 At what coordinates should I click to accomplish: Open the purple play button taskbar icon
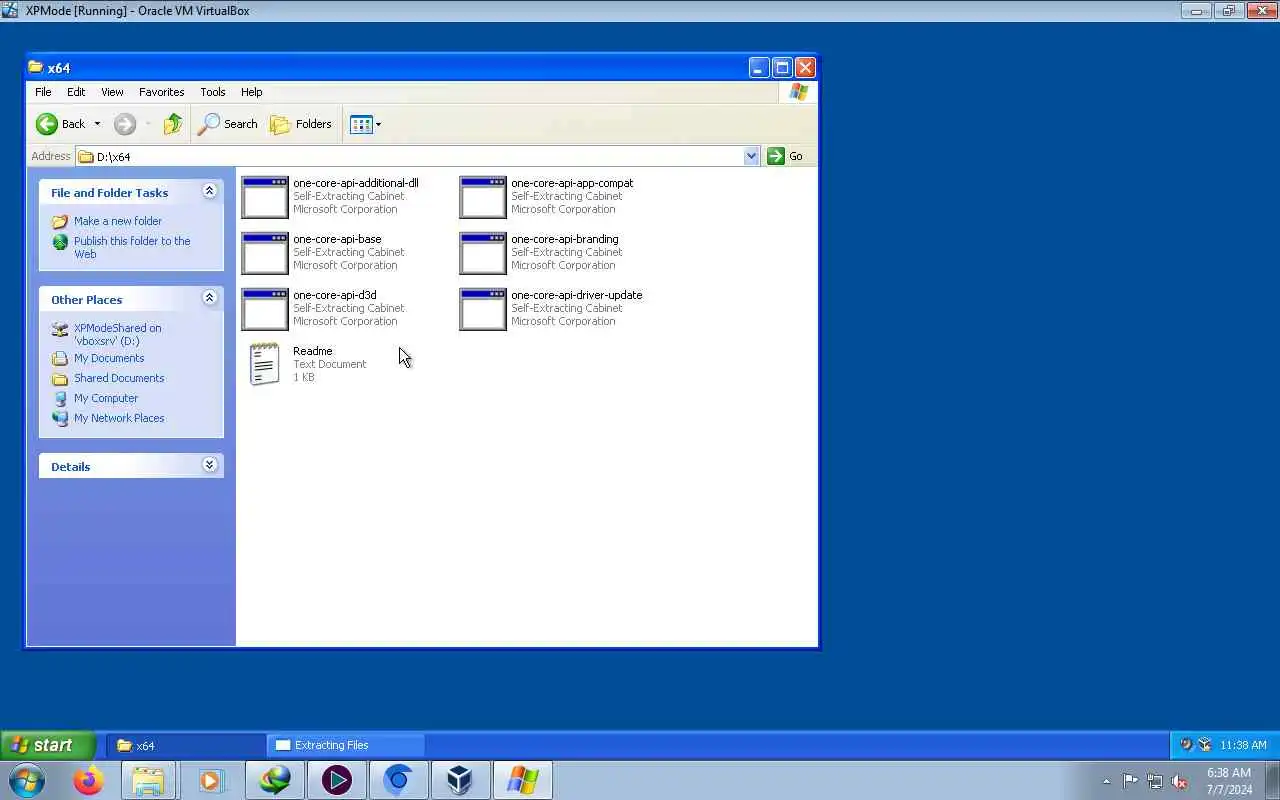click(x=336, y=780)
